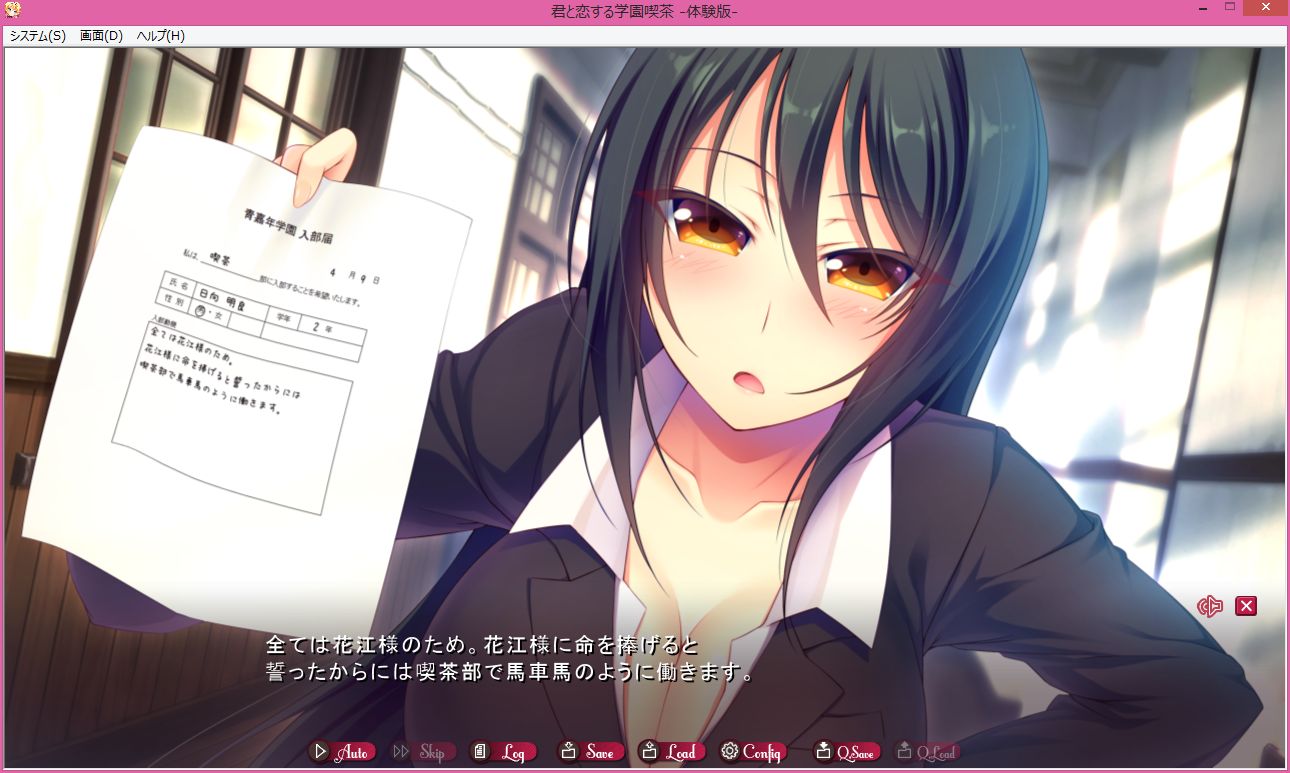Click the Skip button
Screen dimensions: 1290x773
click(422, 752)
